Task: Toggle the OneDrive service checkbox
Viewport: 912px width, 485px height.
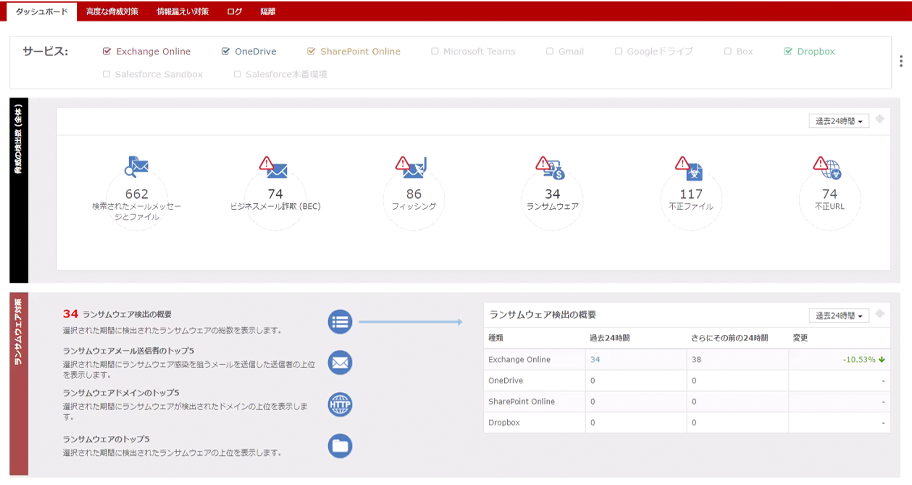Action: coord(226,51)
